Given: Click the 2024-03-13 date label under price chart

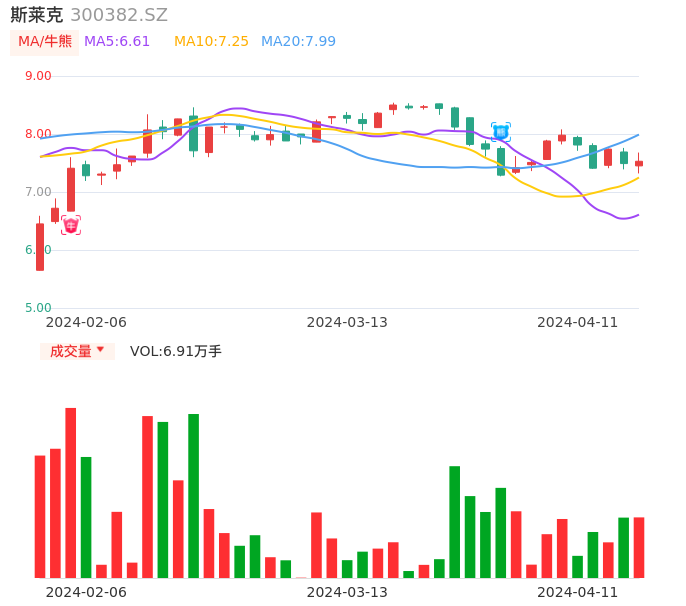Looking at the screenshot, I should (347, 322).
